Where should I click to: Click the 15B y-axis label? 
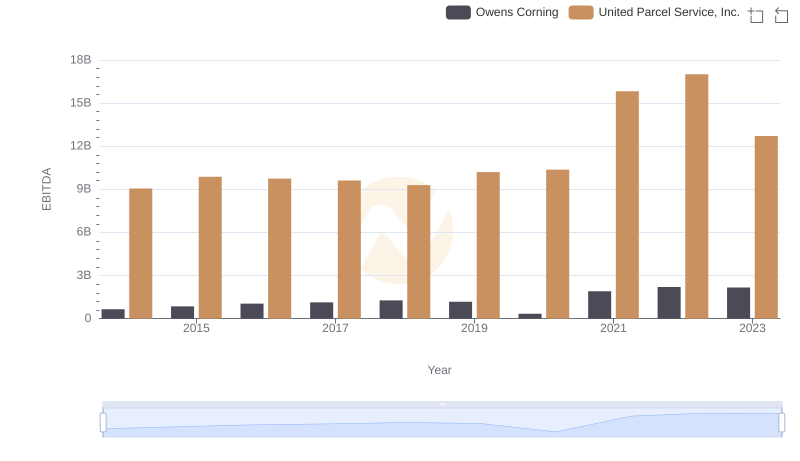tap(81, 103)
